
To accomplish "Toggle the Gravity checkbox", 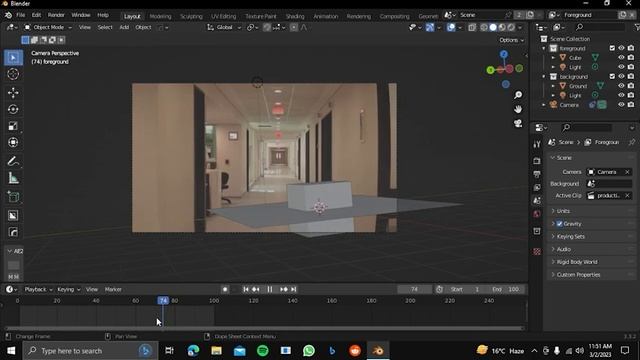I will click(560, 224).
